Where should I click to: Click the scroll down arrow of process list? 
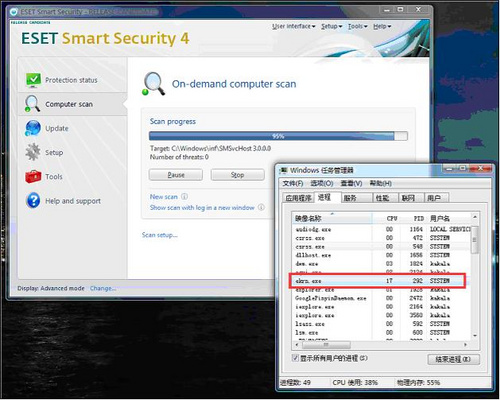pyautogui.click(x=475, y=336)
